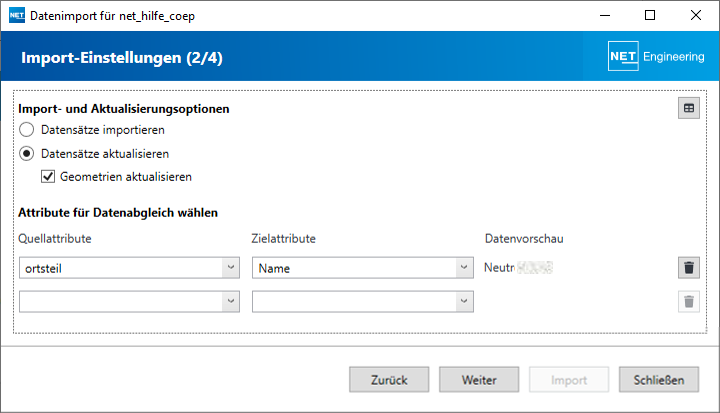Click the 'Neutr' preview value
Image resolution: width=720 pixels, height=413 pixels.
pyautogui.click(x=499, y=267)
